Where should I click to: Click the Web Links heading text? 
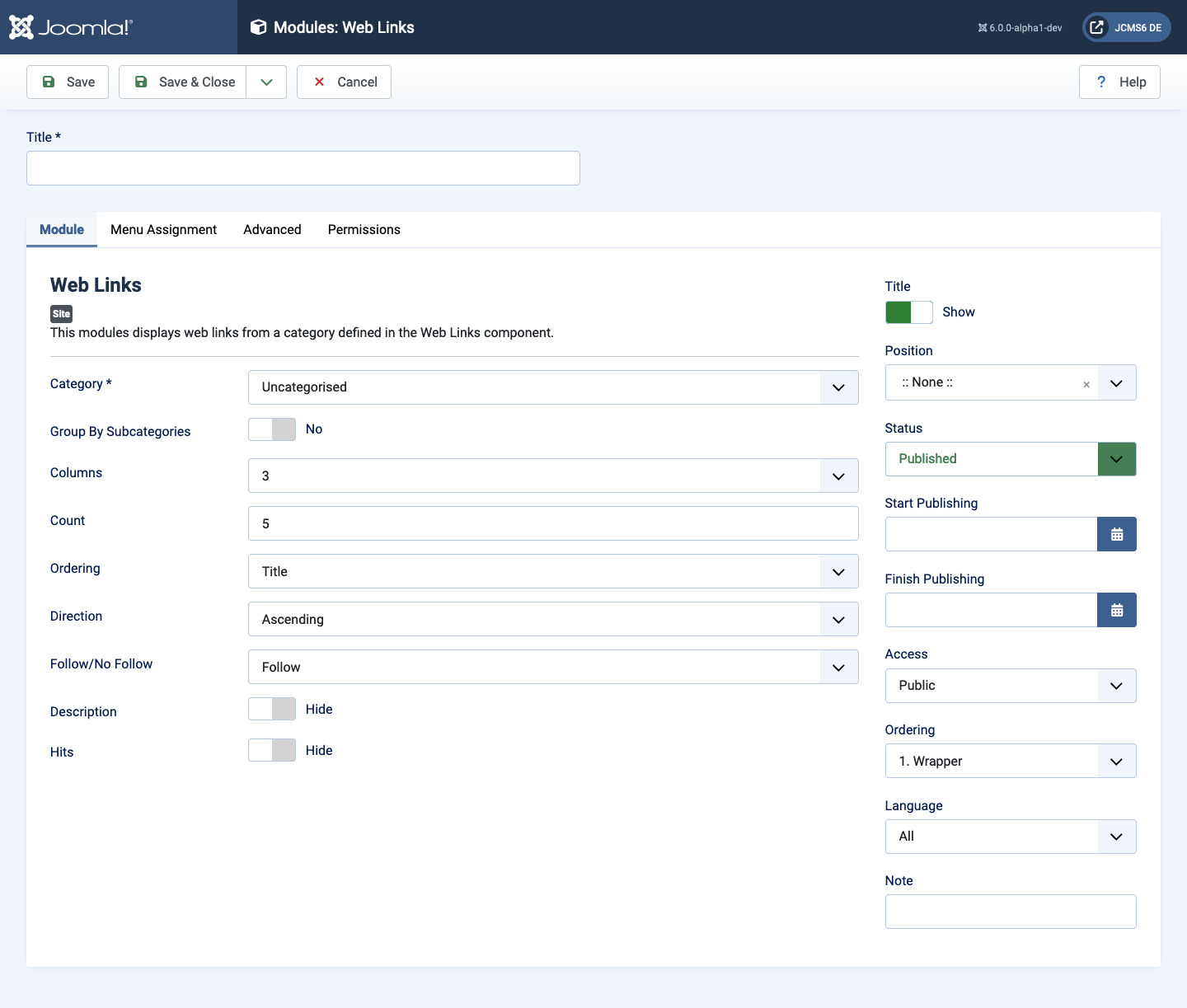[x=96, y=285]
